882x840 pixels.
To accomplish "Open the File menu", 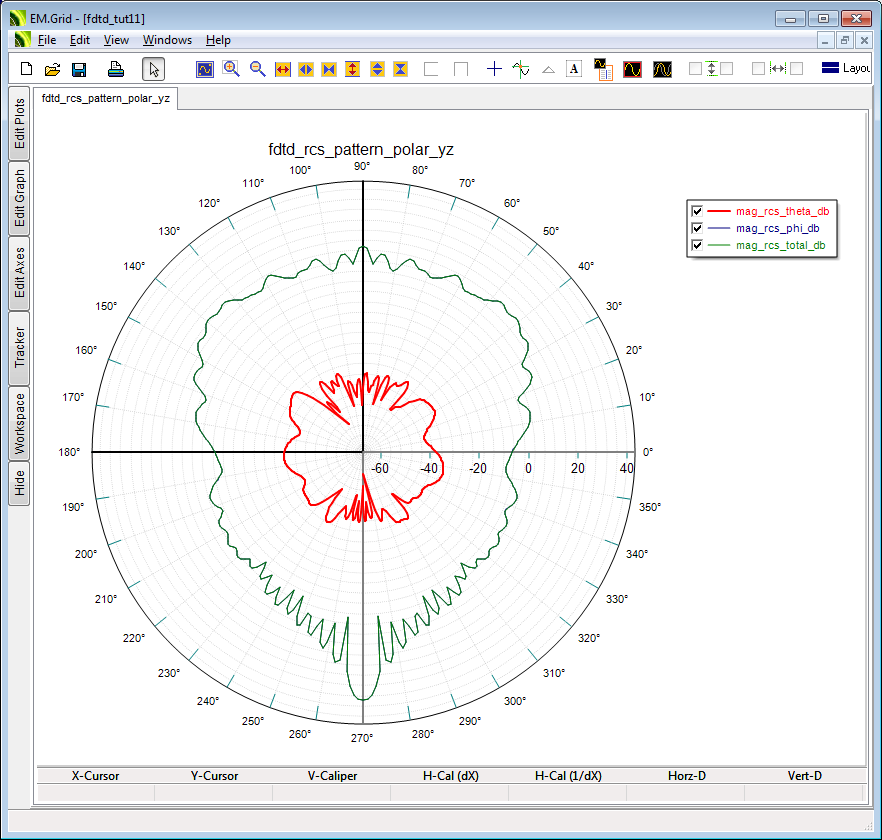I will [x=47, y=40].
